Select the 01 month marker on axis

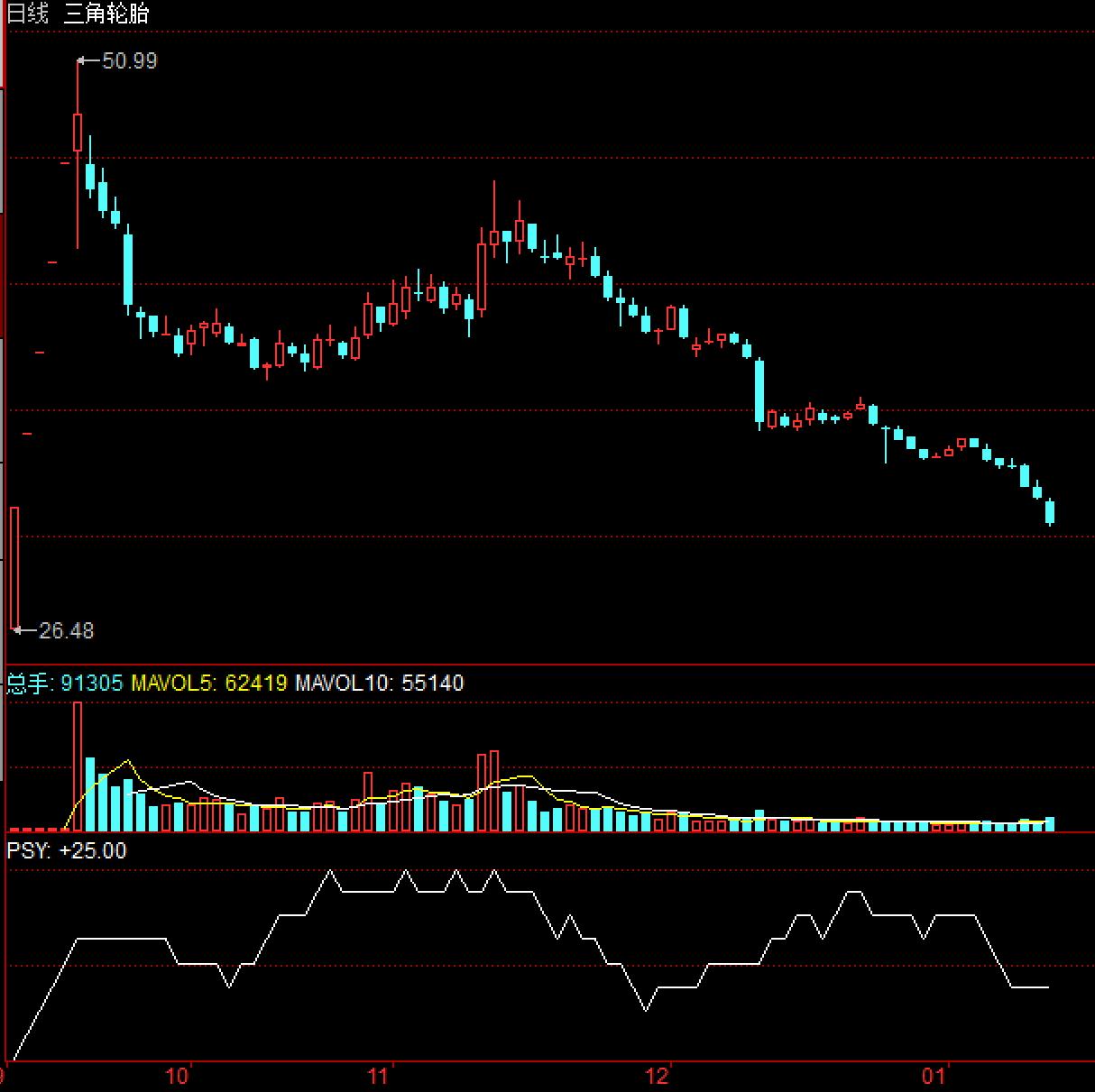pos(935,1076)
